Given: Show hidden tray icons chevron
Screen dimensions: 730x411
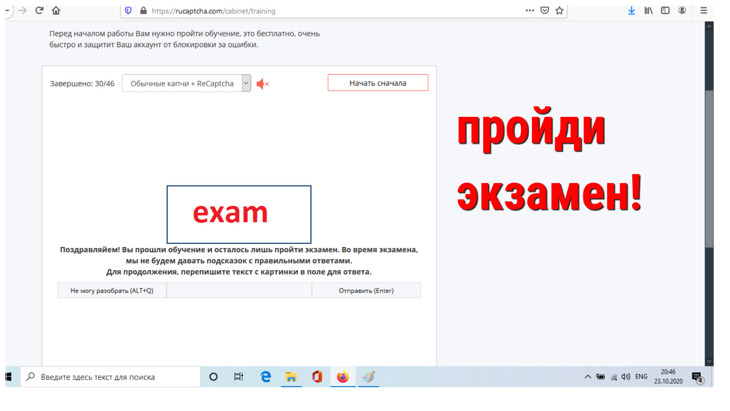Looking at the screenshot, I should point(588,377).
